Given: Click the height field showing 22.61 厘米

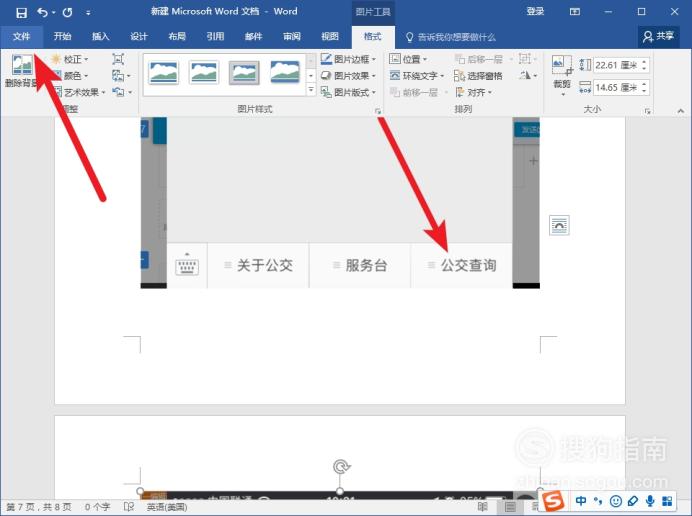Looking at the screenshot, I should [616, 65].
